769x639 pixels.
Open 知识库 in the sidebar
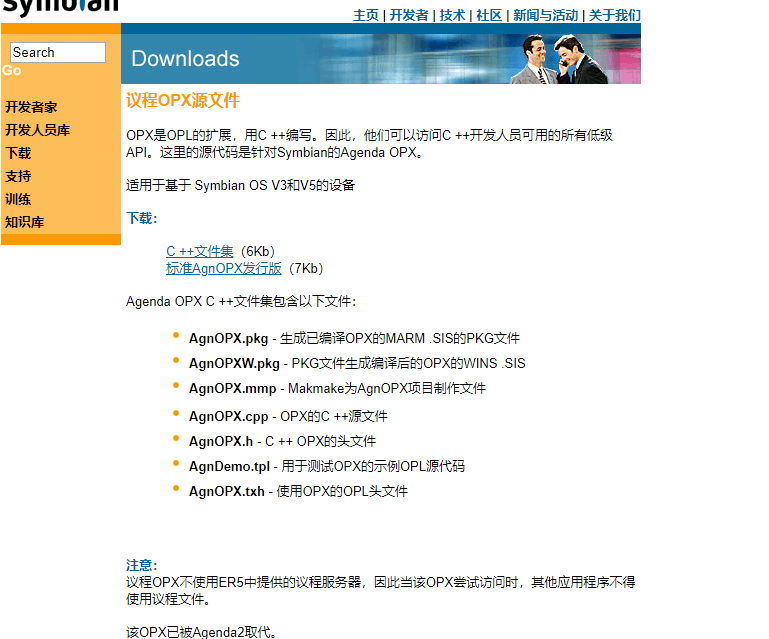(25, 223)
